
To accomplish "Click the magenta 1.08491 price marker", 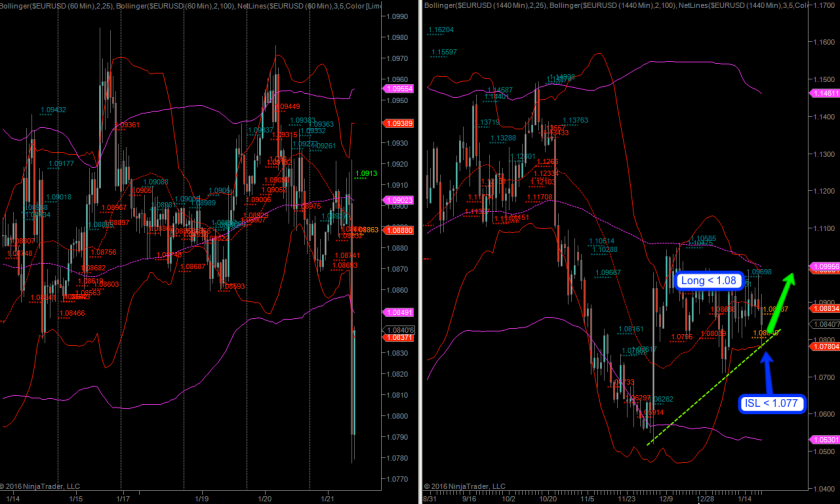I will point(399,312).
